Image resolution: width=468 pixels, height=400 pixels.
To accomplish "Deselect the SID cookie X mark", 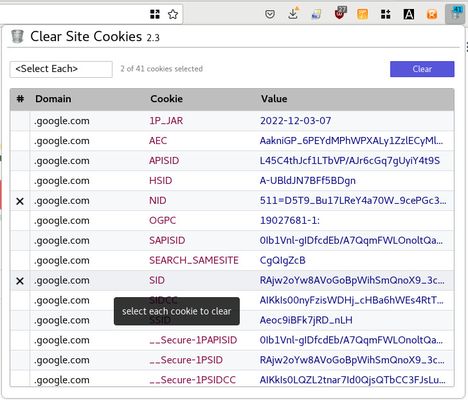I will point(20,281).
